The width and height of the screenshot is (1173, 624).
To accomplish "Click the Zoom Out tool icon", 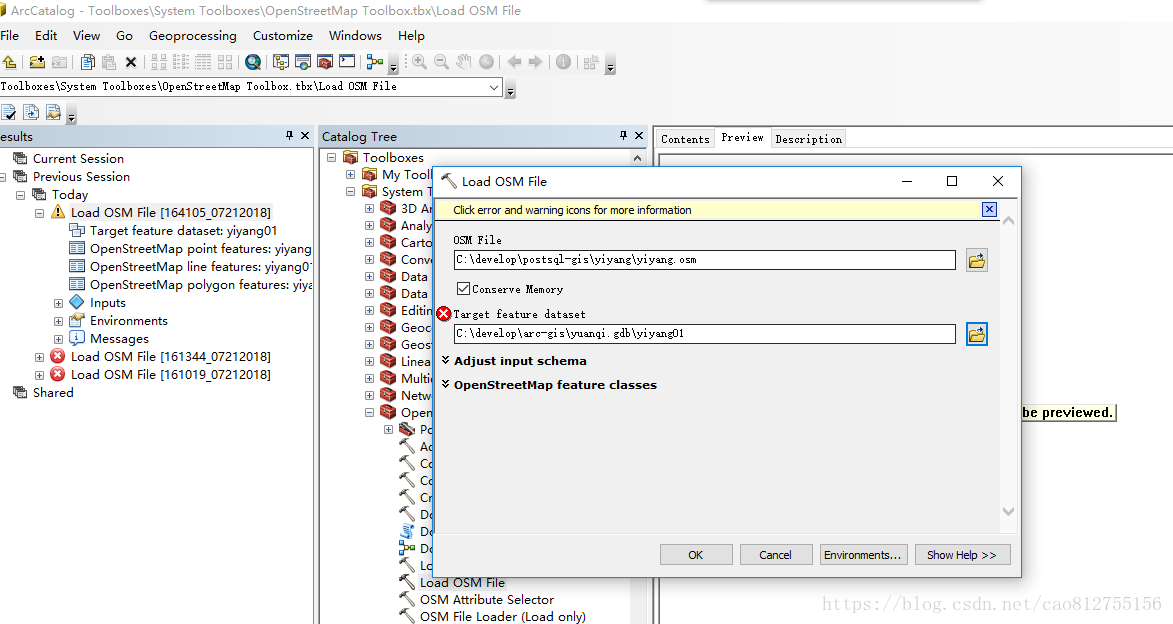I will click(x=441, y=62).
